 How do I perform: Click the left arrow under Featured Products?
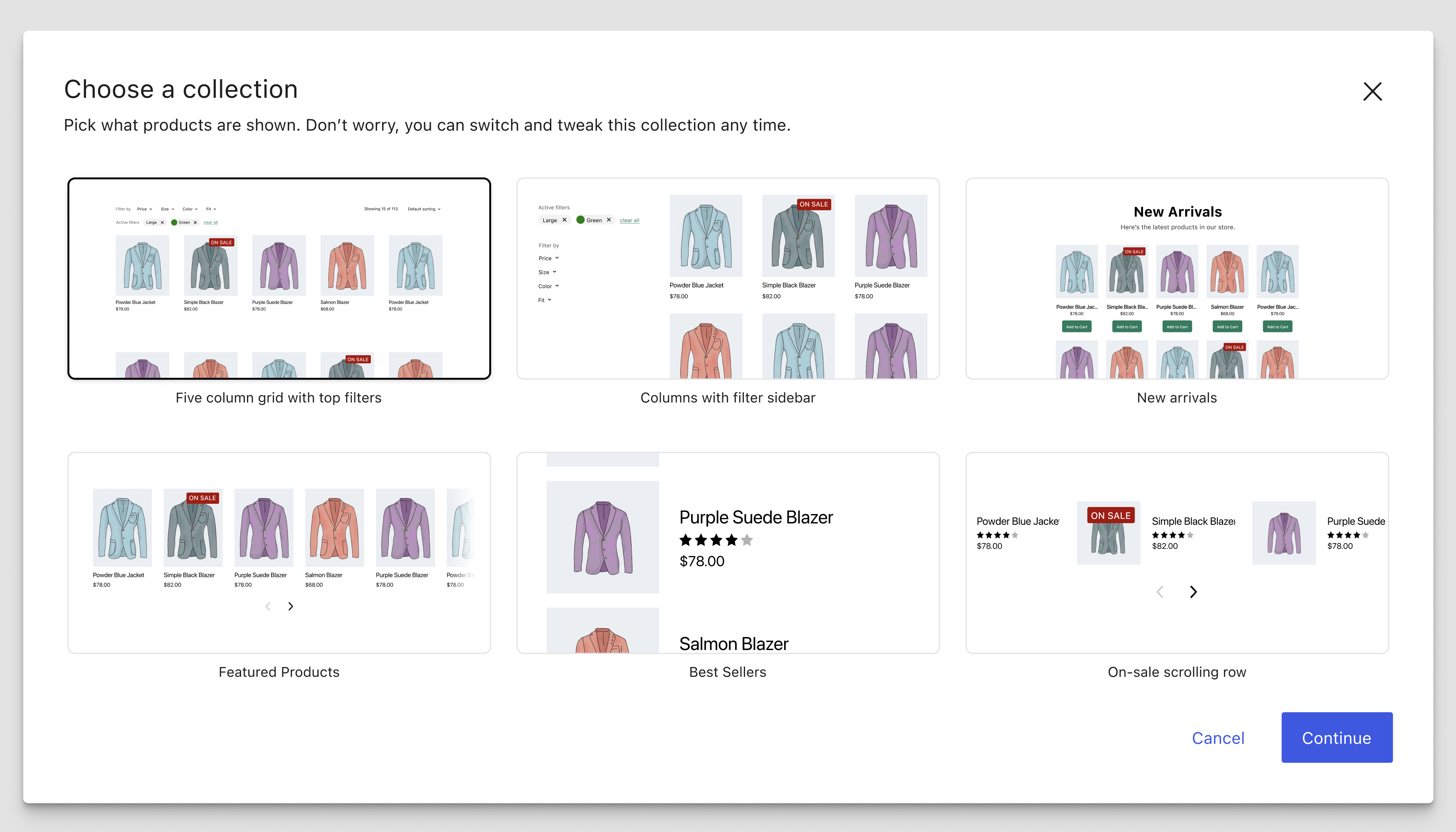pos(267,606)
